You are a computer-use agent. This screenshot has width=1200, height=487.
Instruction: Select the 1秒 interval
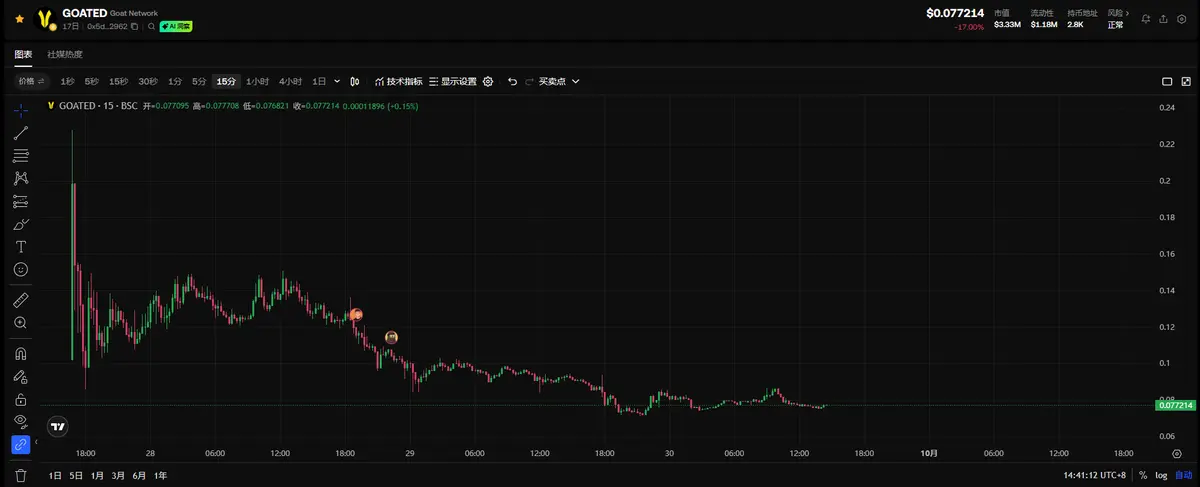pos(67,81)
